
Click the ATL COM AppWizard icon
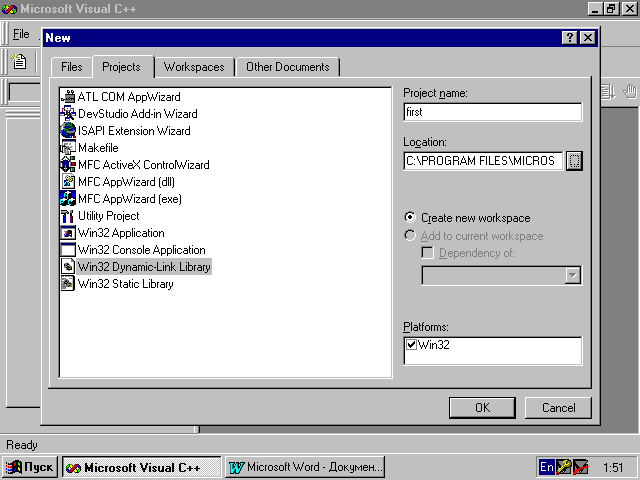(68, 97)
